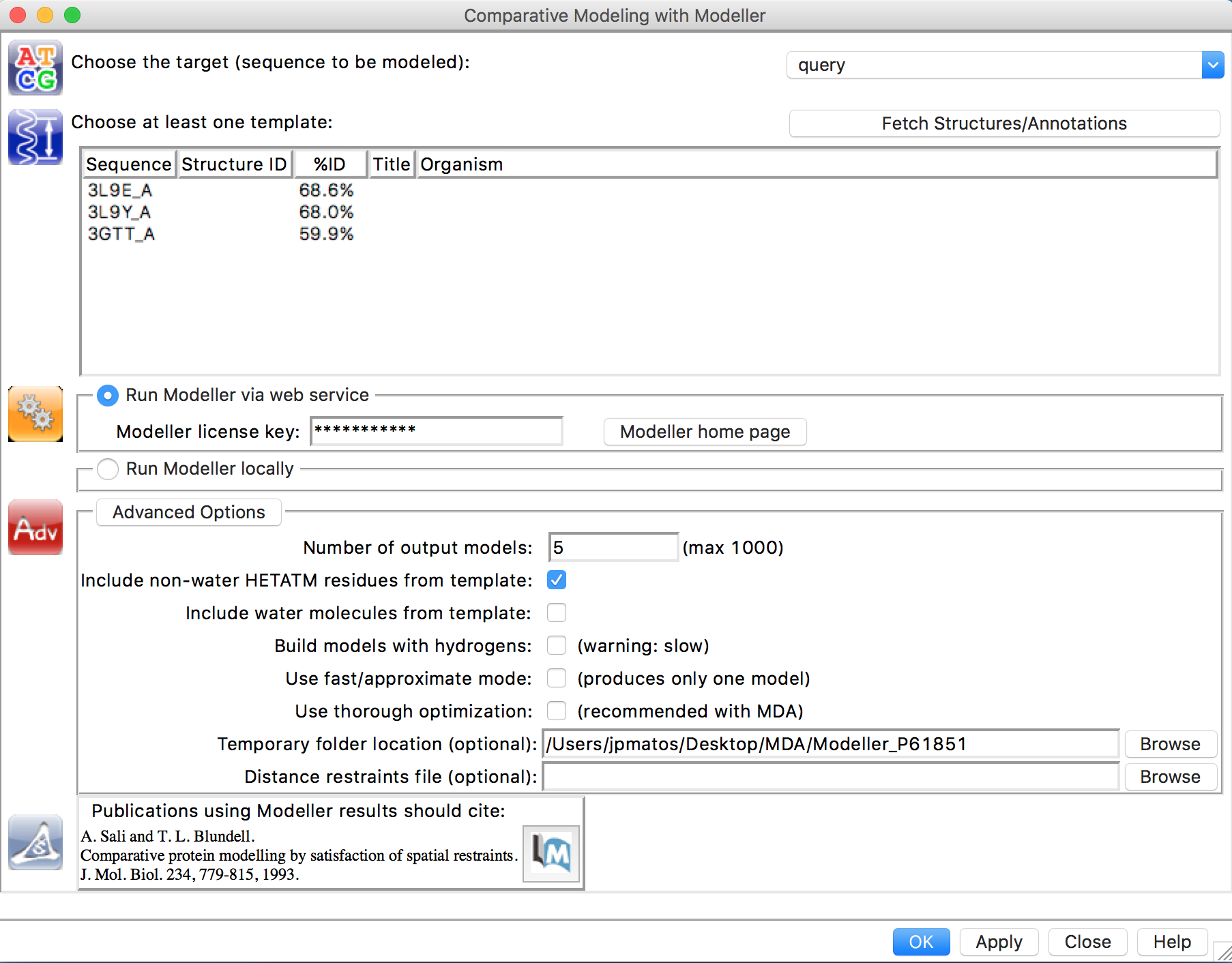Click Fetch Structures/Annotations button
The width and height of the screenshot is (1232, 963).
(1004, 123)
